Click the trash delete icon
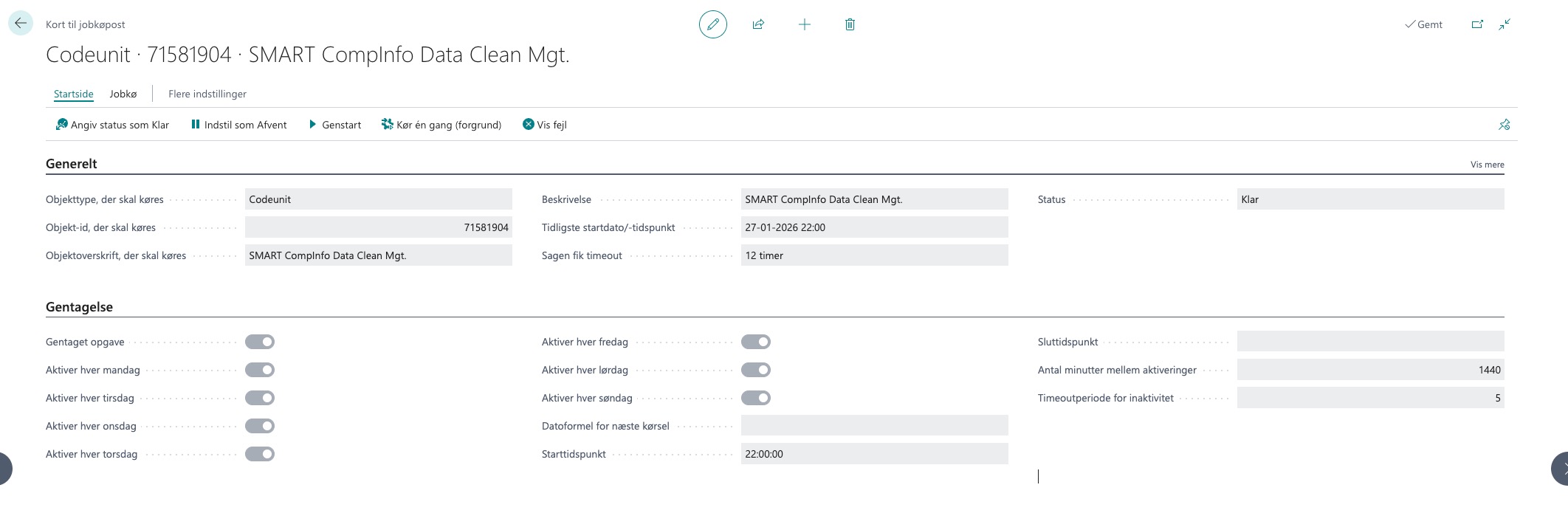Screen dimensions: 1568x513 coord(850,24)
